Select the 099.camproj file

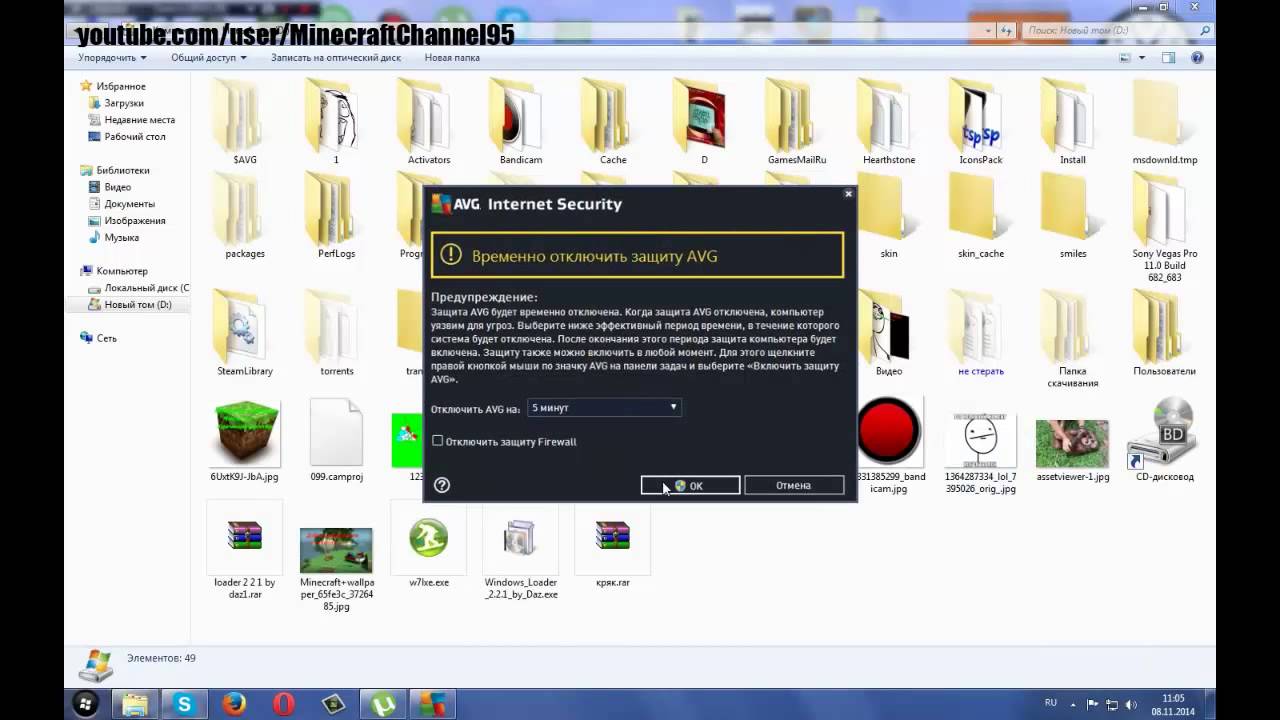tap(336, 440)
